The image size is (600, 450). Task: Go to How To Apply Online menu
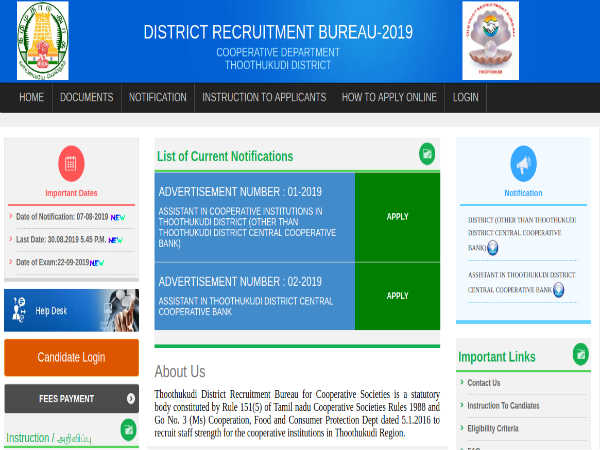click(x=389, y=97)
